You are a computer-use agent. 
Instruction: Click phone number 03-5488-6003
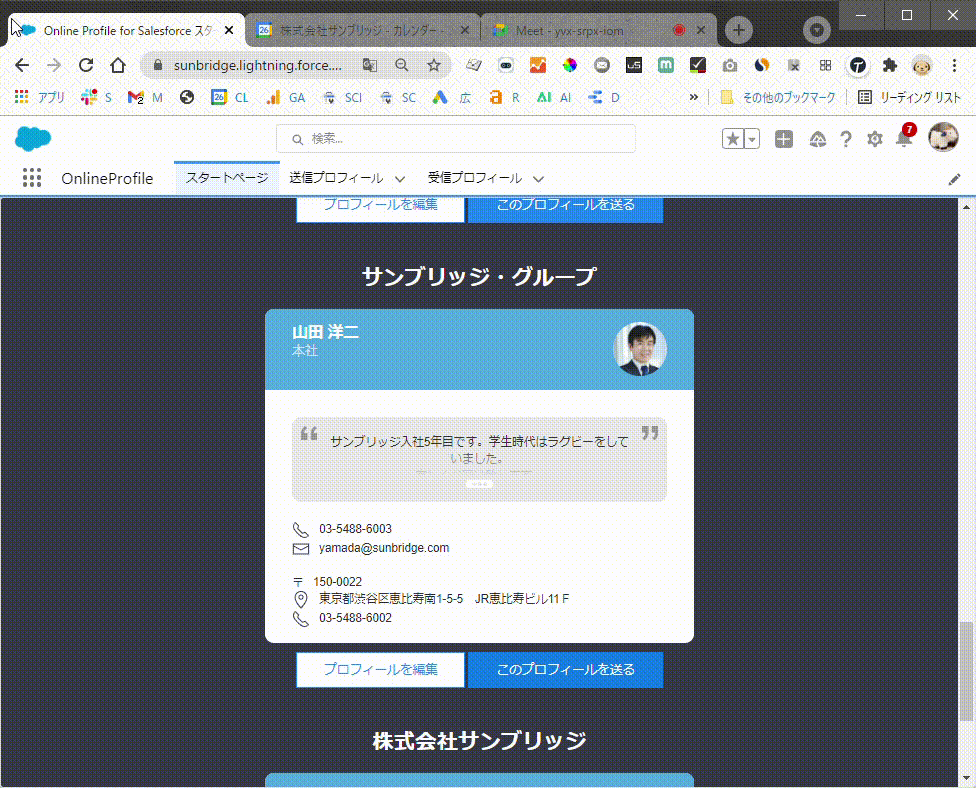355,529
